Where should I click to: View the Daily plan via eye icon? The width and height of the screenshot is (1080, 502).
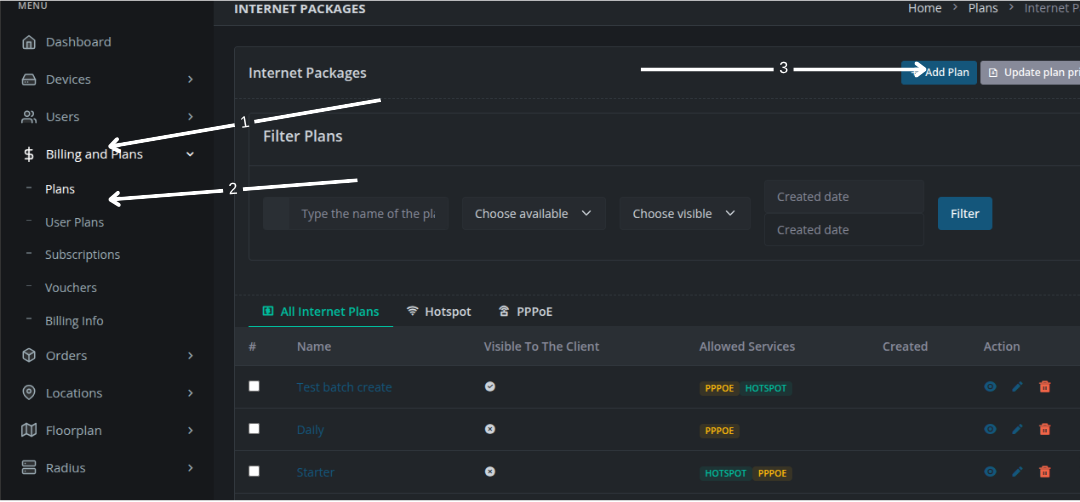pyautogui.click(x=990, y=430)
